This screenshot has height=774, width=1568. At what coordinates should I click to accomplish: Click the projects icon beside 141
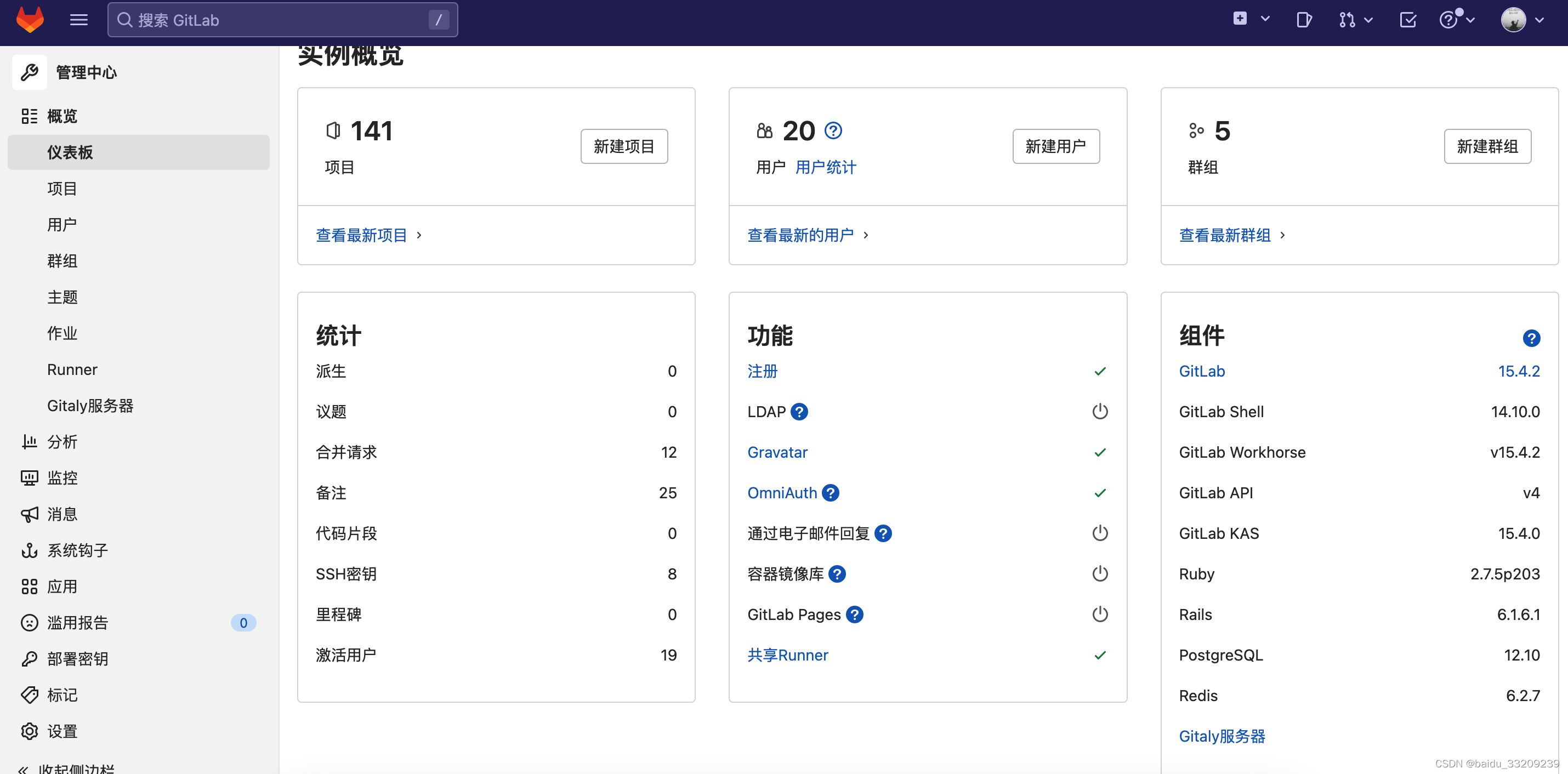tap(333, 130)
